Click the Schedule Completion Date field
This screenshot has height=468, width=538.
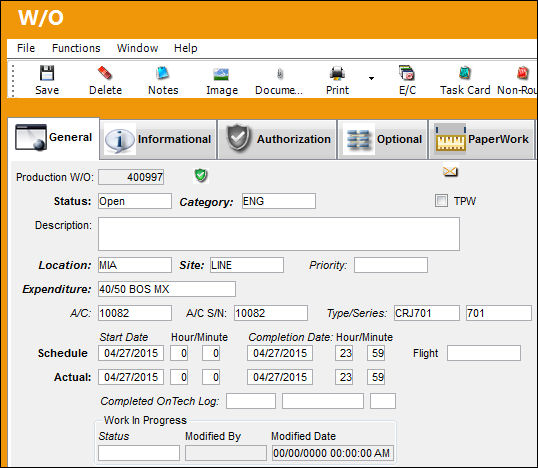click(x=280, y=353)
